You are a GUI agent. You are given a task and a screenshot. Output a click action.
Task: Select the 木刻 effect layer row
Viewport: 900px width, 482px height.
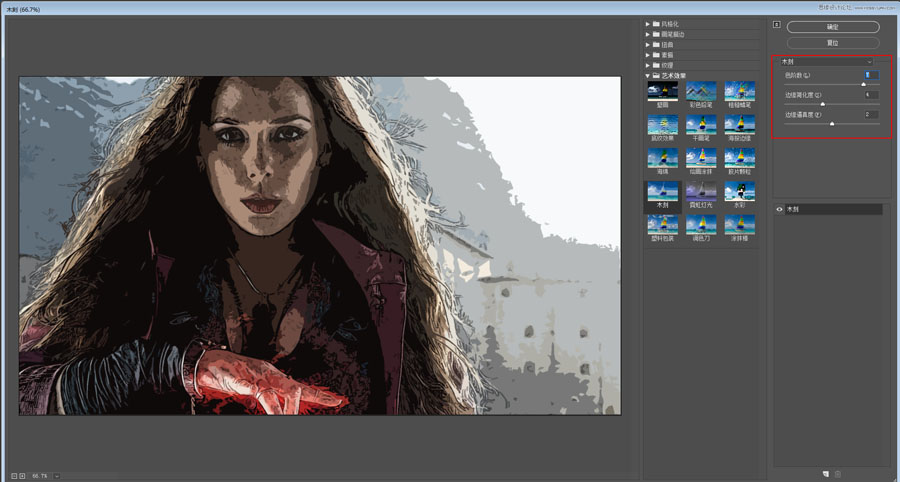click(829, 209)
